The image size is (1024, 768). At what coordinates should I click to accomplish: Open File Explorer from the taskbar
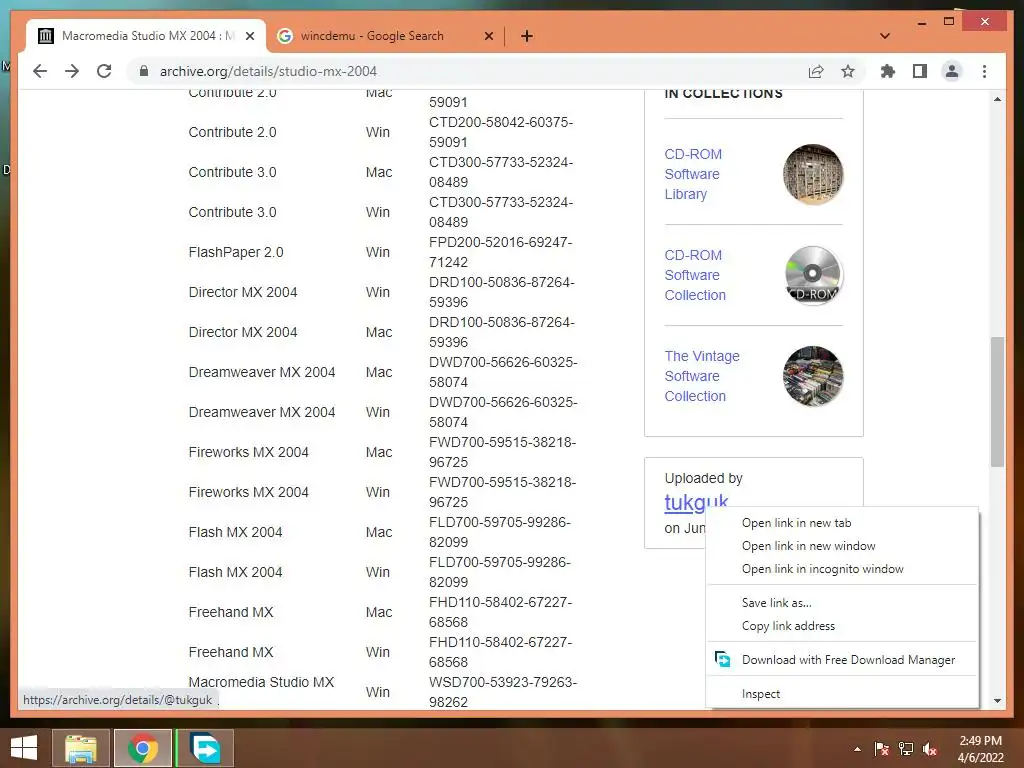point(81,748)
